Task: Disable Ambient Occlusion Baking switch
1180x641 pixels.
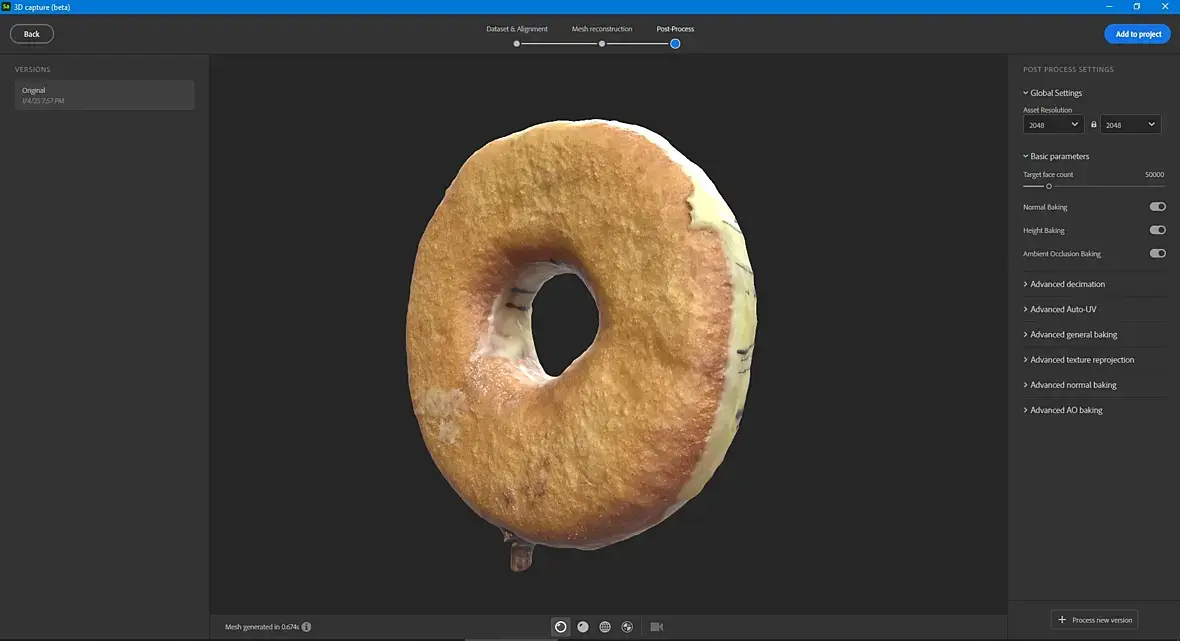Action: 1157,254
